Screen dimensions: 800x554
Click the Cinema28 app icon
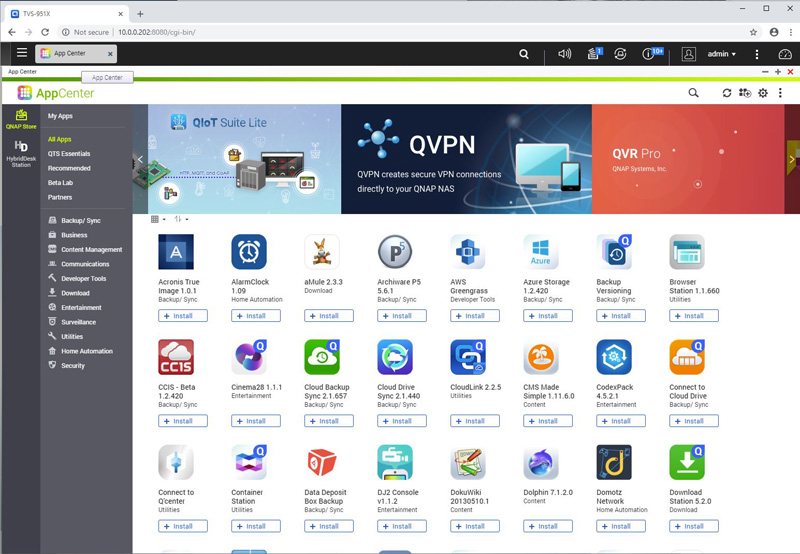point(249,357)
